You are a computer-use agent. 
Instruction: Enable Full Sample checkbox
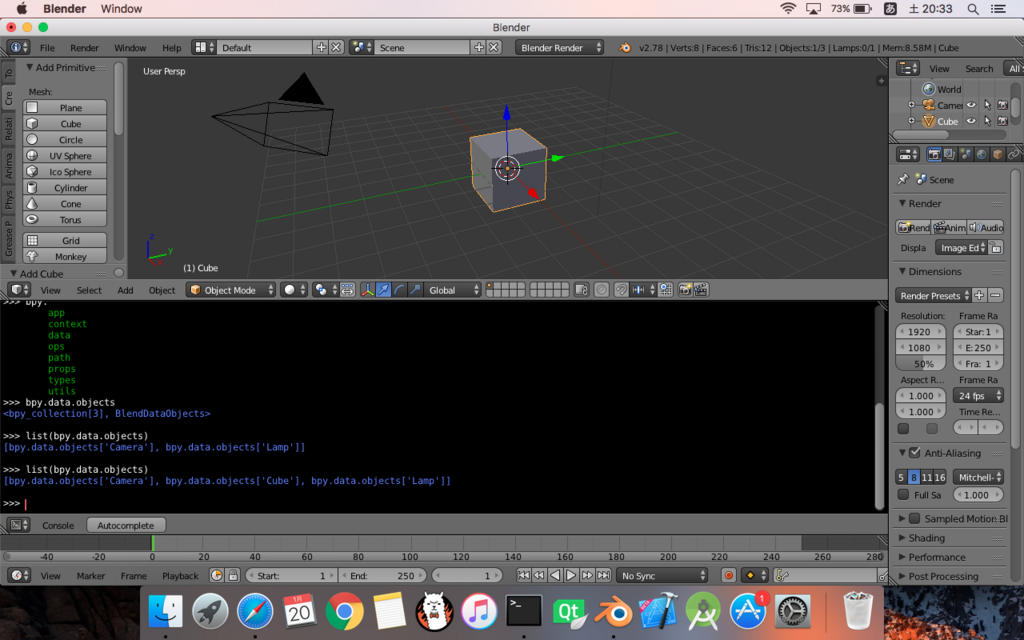[903, 494]
